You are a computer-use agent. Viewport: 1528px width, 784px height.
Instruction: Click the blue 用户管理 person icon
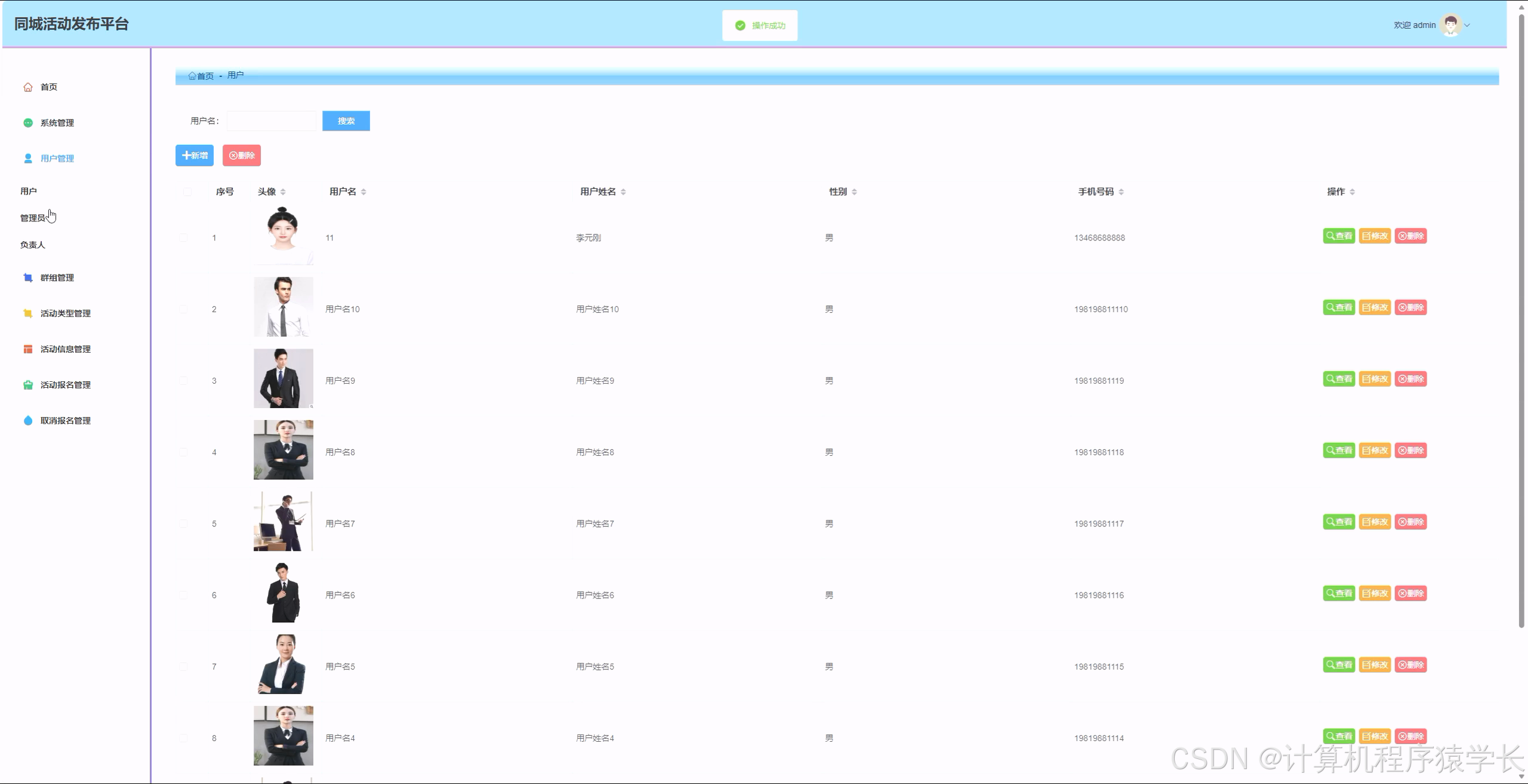click(x=28, y=159)
